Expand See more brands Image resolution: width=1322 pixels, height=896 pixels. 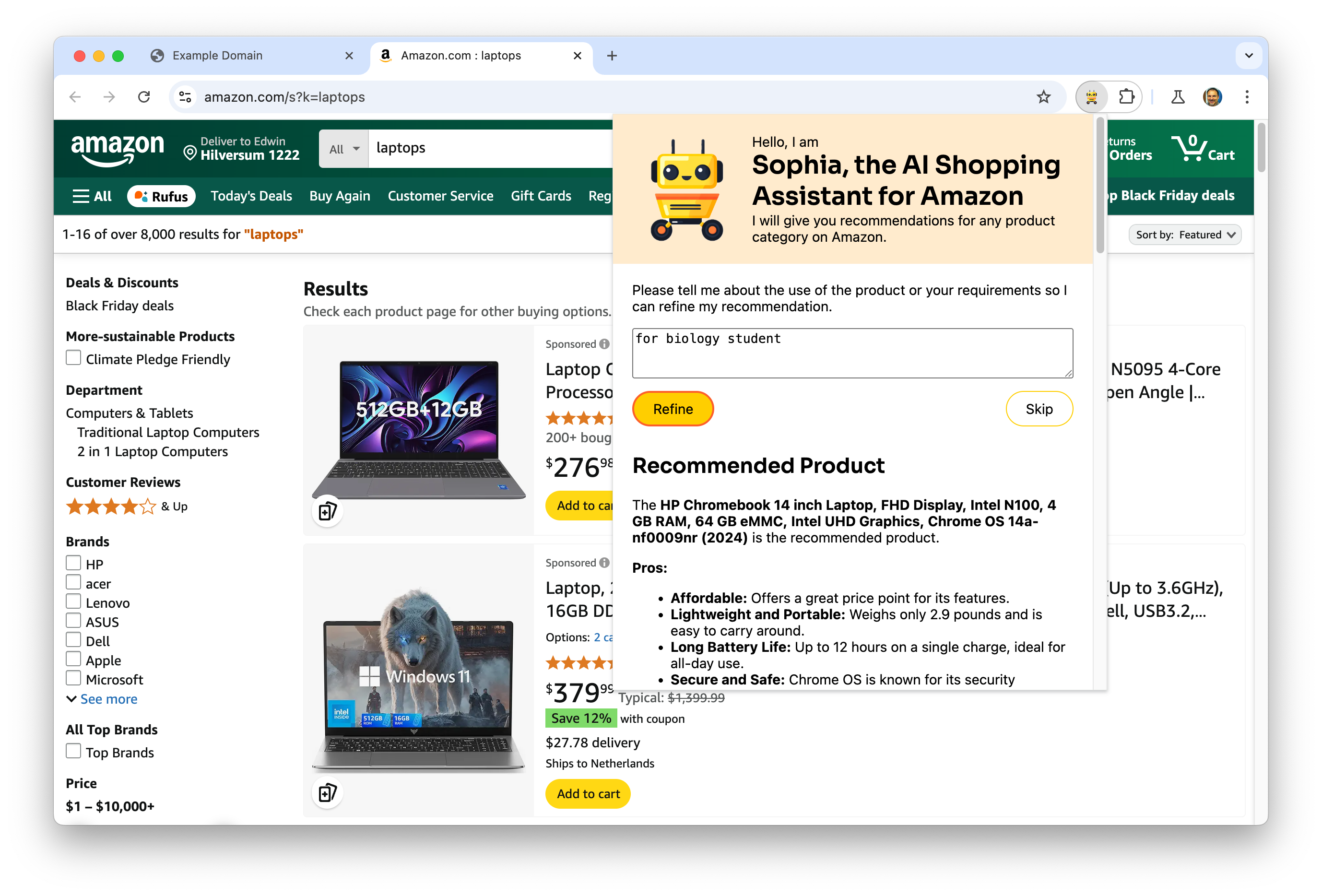coord(108,698)
